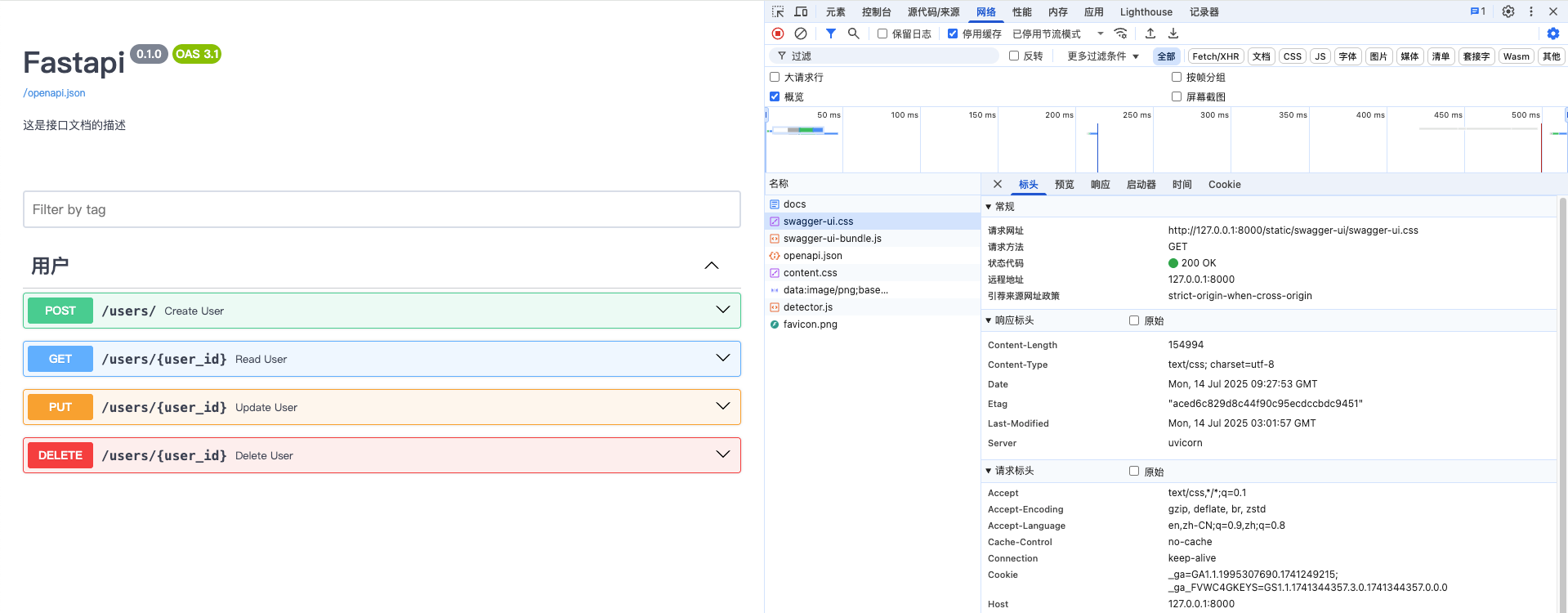Expand GET Read User endpoint

pyautogui.click(x=382, y=359)
